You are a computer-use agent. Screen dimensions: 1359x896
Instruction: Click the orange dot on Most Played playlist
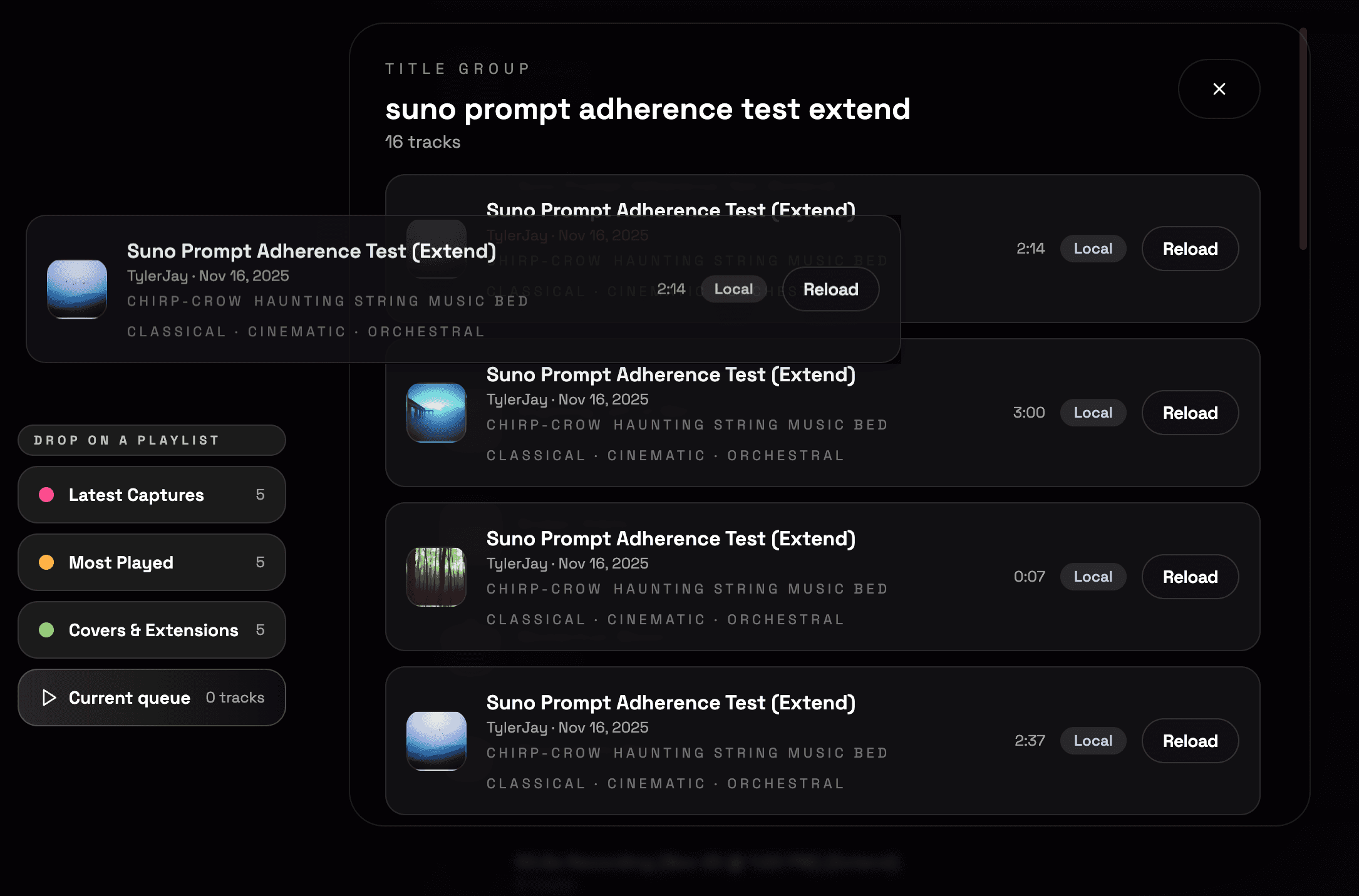46,562
